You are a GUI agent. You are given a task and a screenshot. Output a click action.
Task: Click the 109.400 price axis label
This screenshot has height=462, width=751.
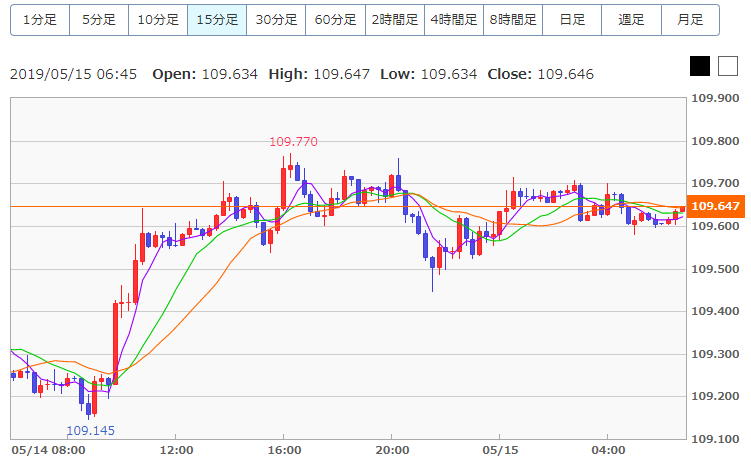[x=715, y=312]
